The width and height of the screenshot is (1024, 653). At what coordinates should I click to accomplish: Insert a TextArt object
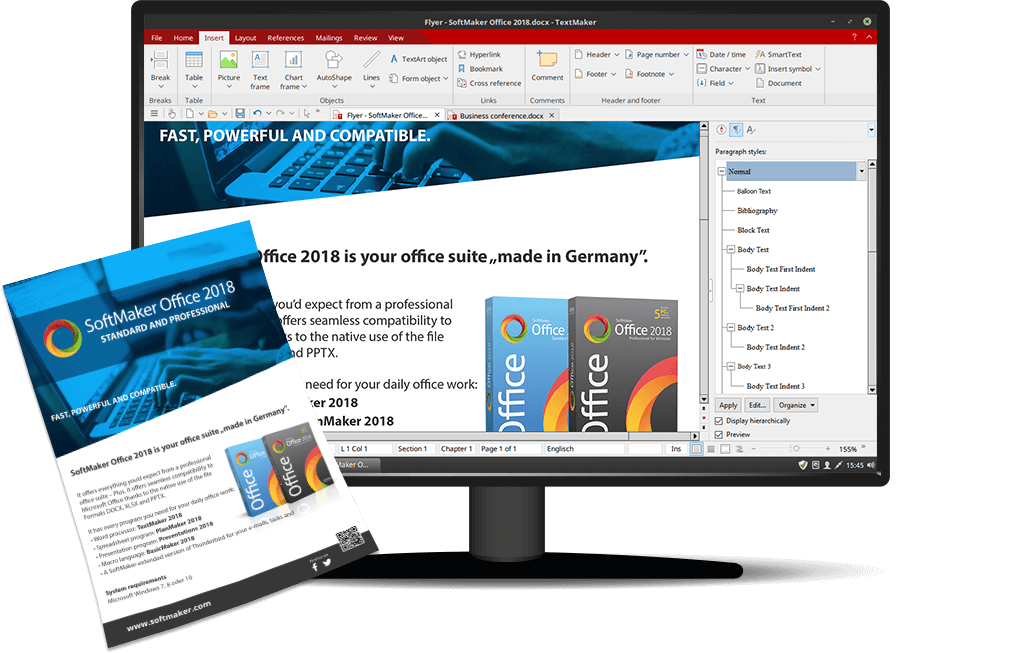pos(418,59)
